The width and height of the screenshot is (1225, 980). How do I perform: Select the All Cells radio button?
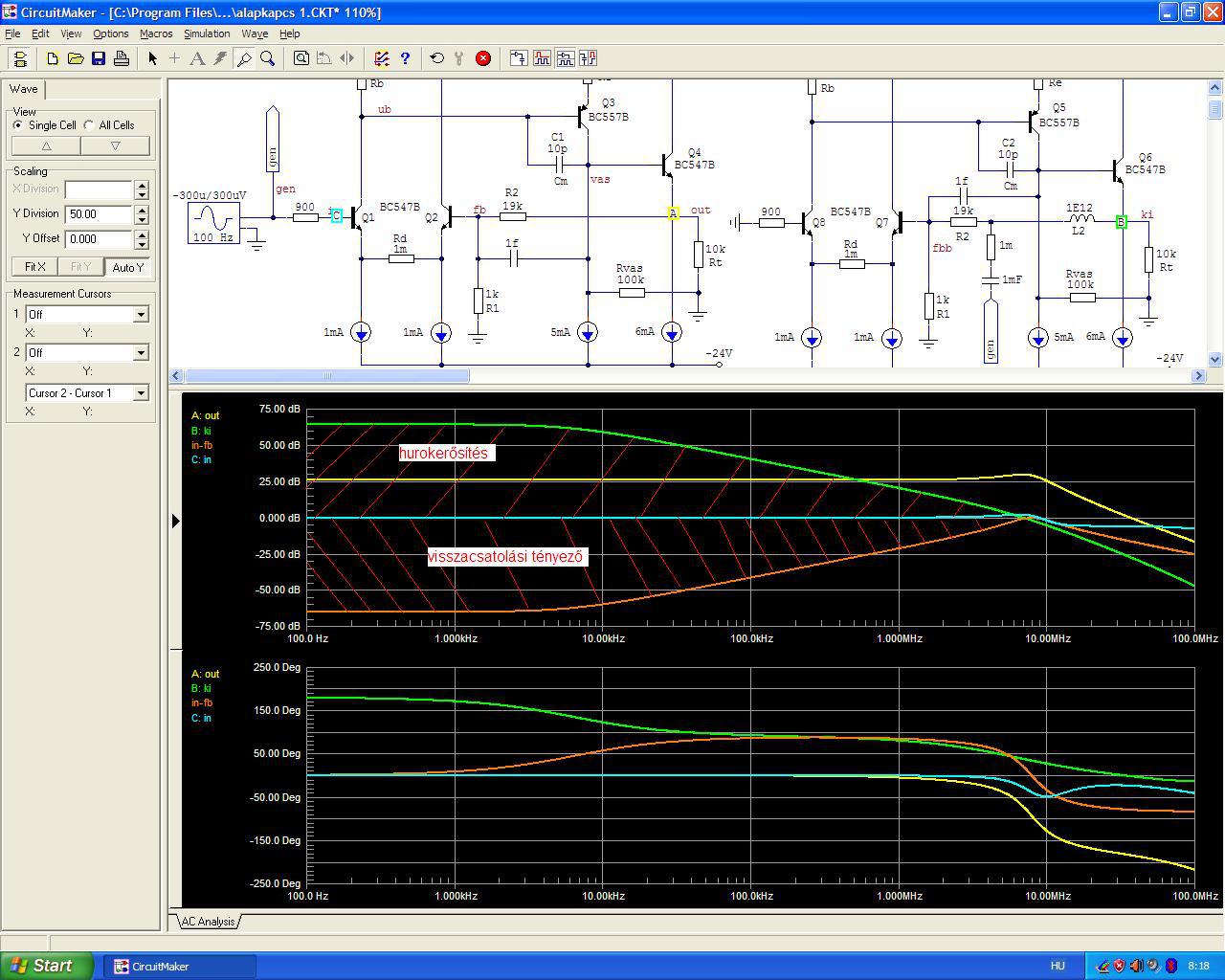[x=89, y=125]
